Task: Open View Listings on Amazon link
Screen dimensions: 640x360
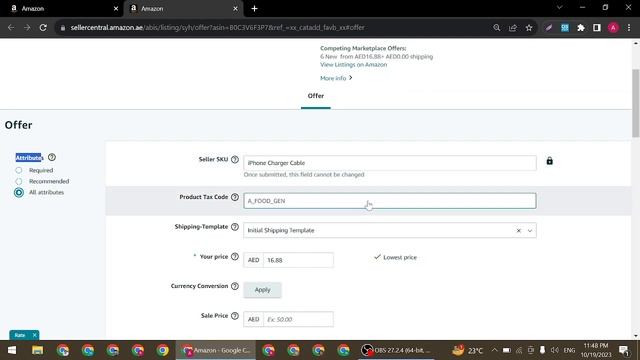Action: pos(353,64)
